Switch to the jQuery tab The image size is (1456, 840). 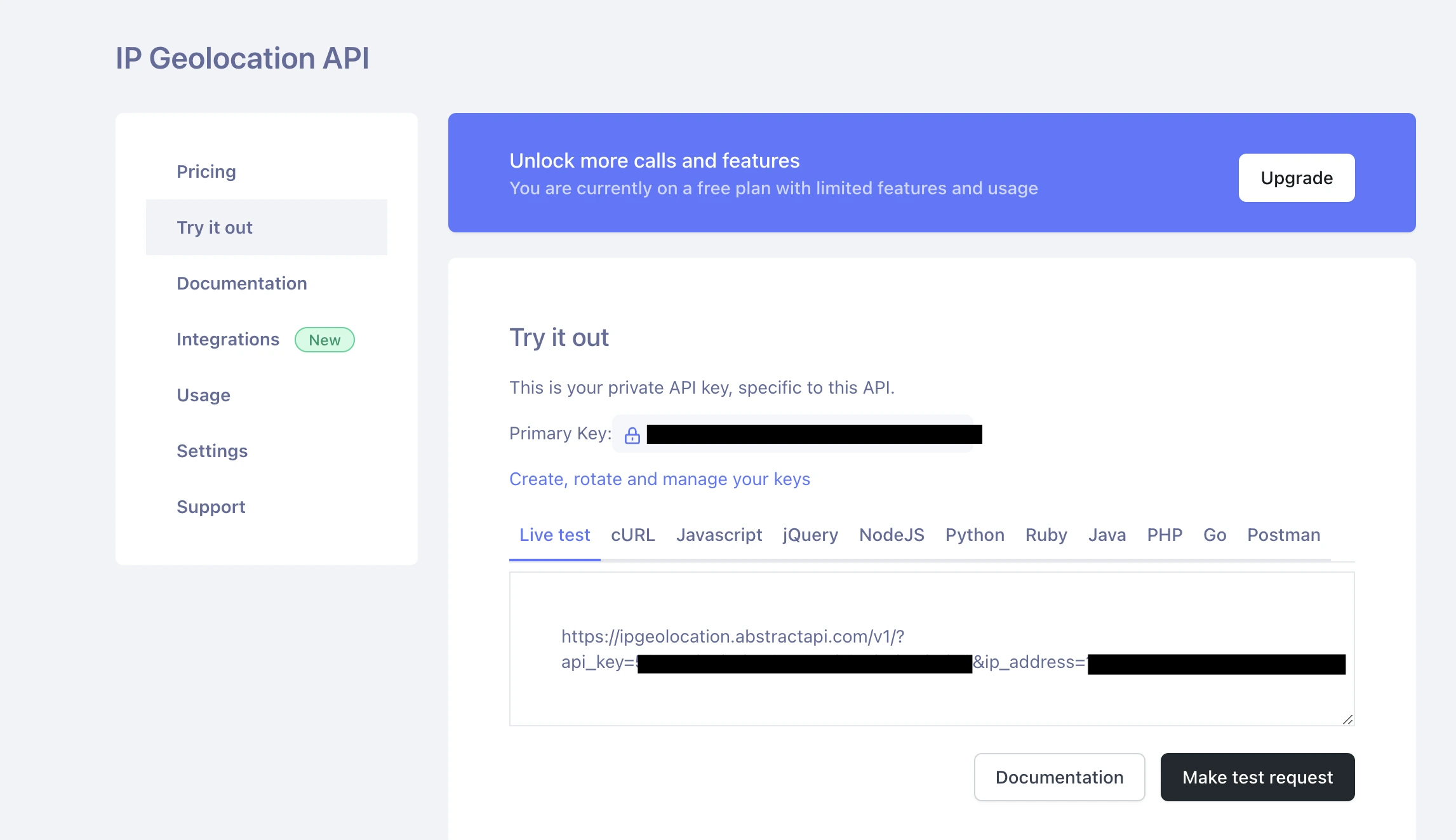pyautogui.click(x=810, y=535)
